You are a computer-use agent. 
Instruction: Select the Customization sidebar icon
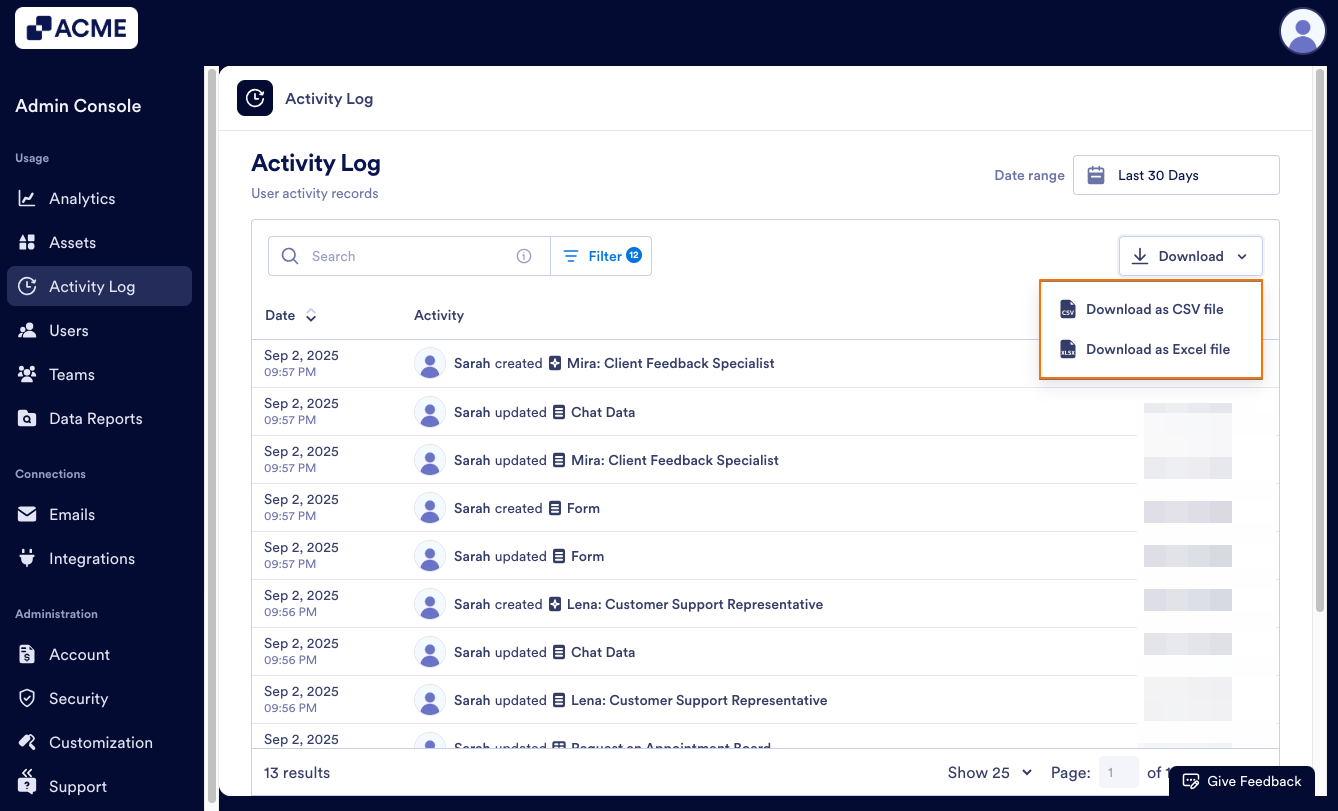click(x=31, y=742)
